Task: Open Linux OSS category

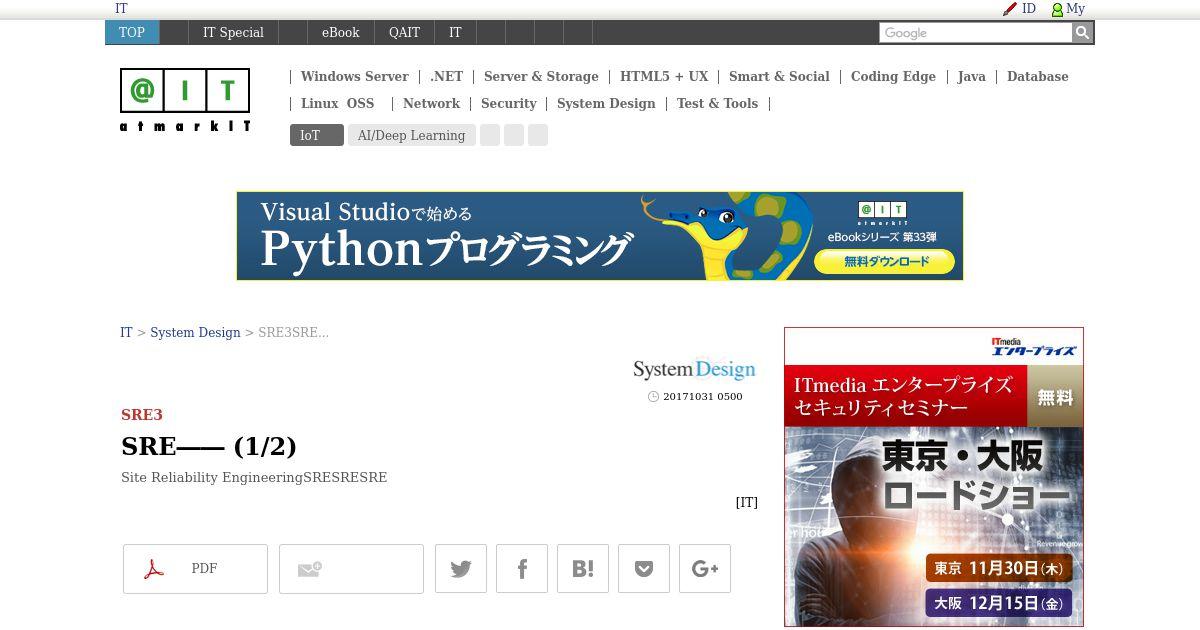Action: [x=337, y=103]
